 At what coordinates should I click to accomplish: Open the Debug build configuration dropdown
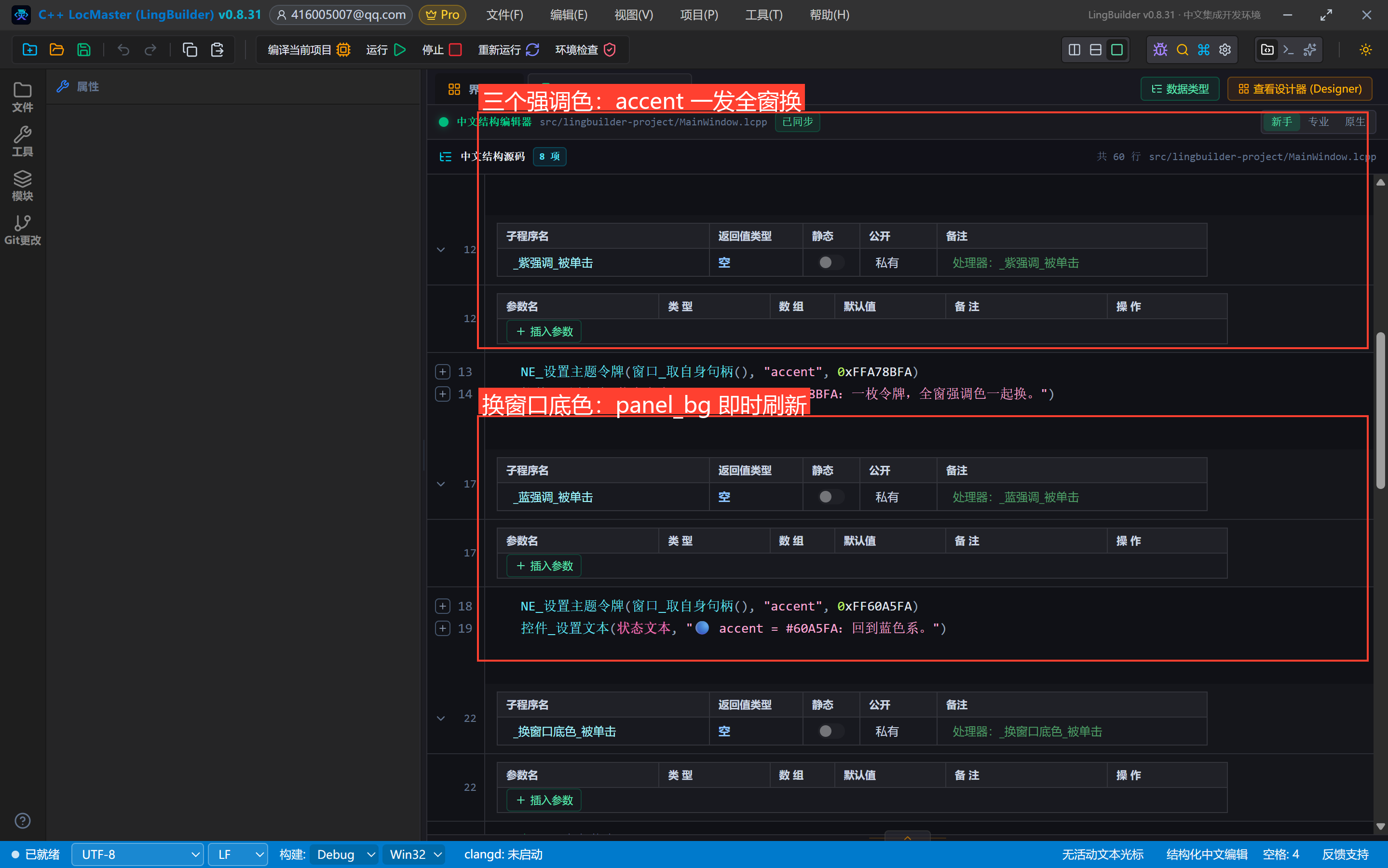(x=344, y=854)
